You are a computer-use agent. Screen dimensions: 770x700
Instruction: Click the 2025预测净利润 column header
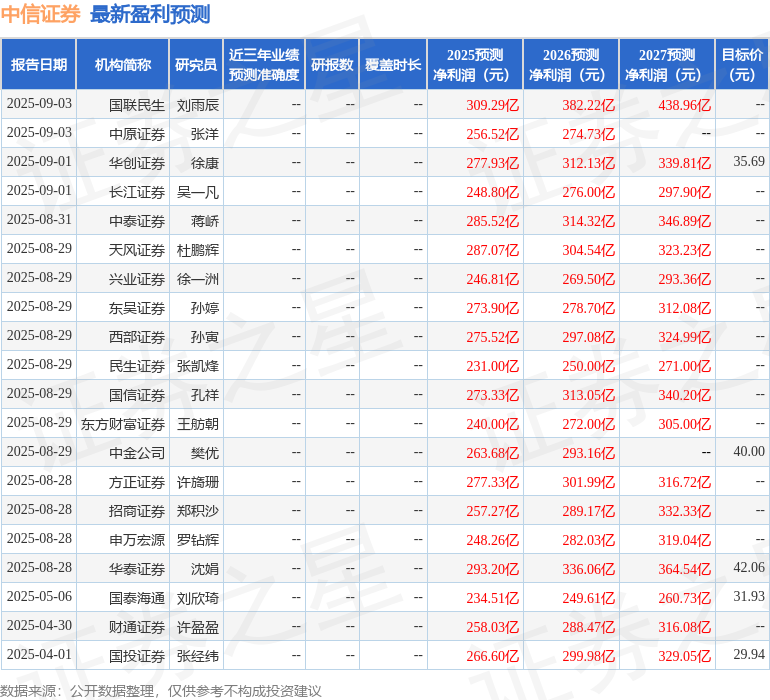click(475, 64)
